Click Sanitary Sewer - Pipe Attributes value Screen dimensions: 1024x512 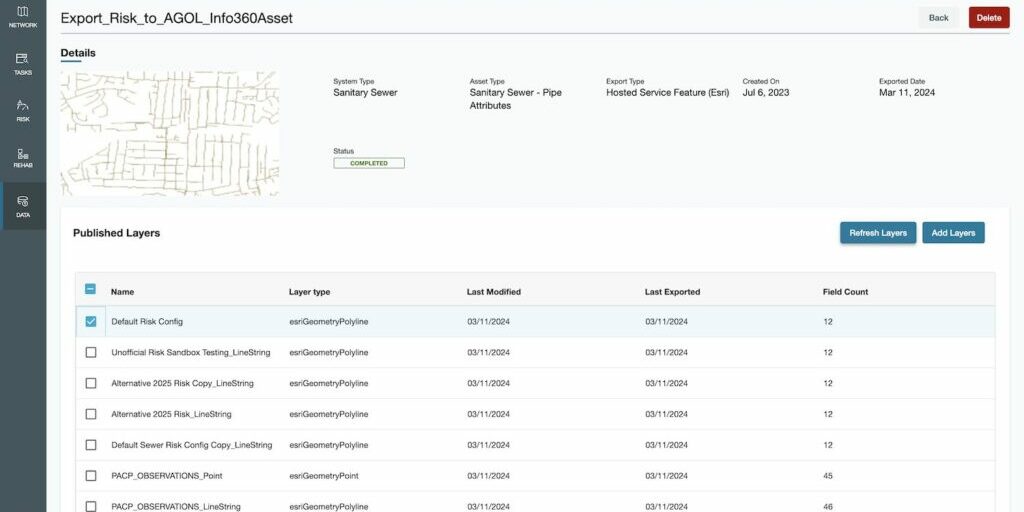pos(516,99)
